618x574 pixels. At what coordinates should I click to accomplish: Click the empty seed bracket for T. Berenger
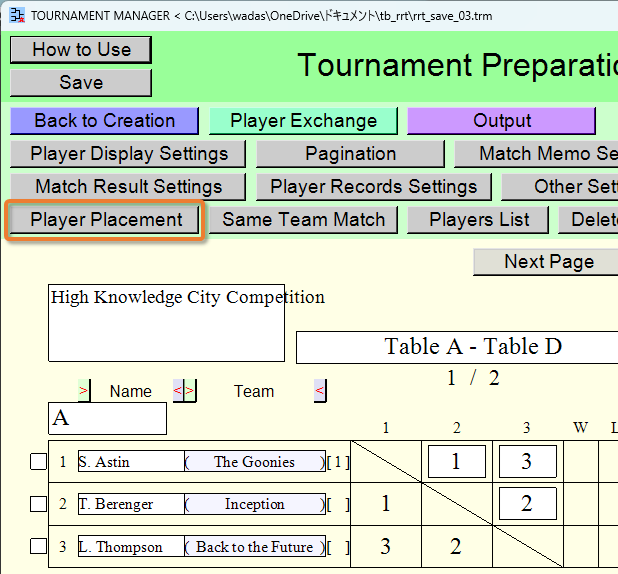(x=338, y=505)
